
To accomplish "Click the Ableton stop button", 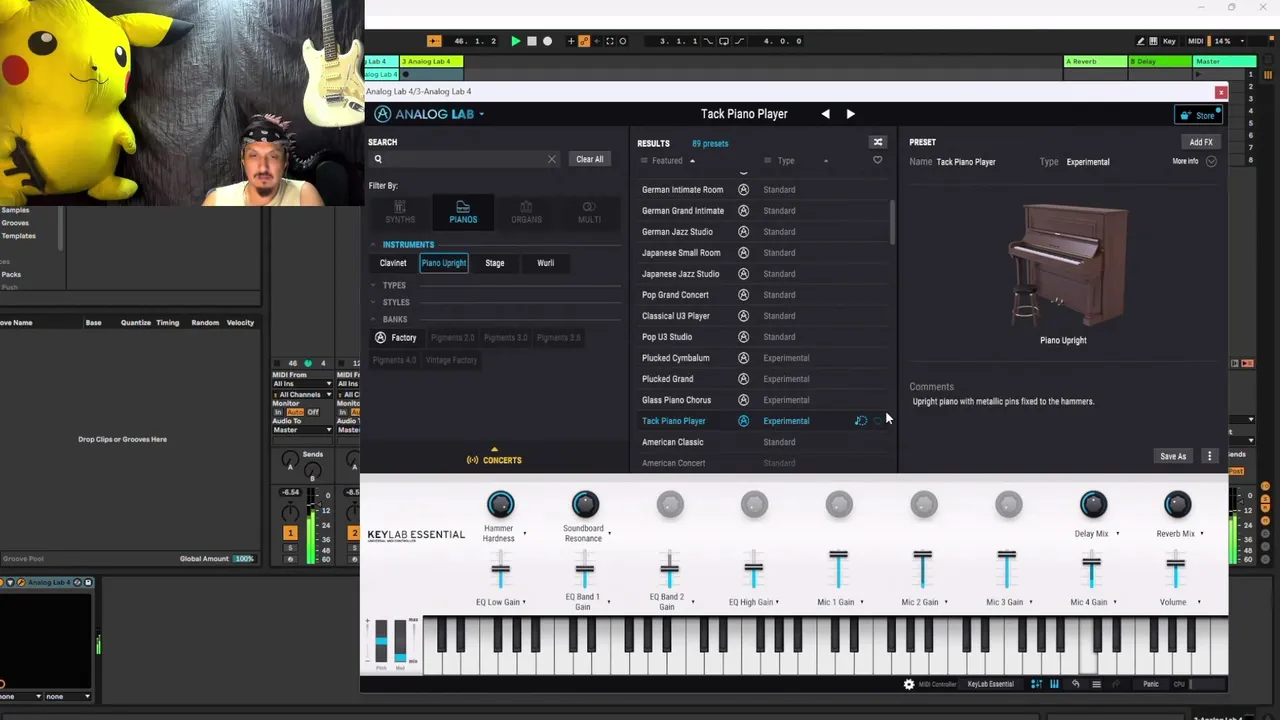I will (x=531, y=41).
